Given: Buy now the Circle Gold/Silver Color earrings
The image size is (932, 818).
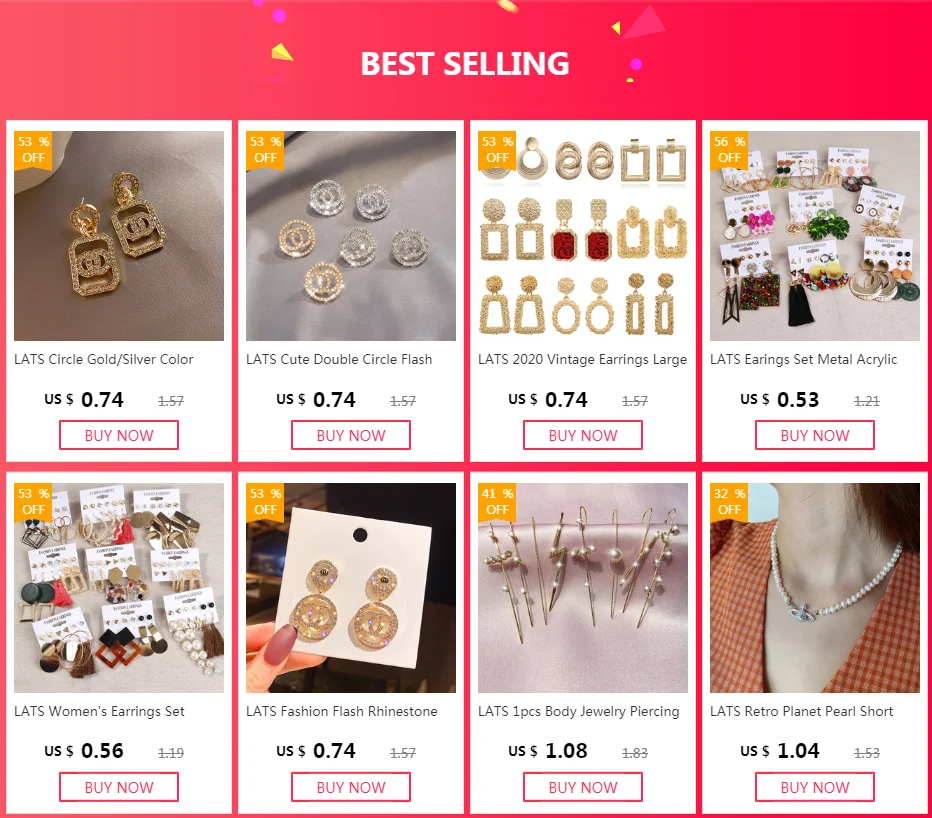Looking at the screenshot, I should (119, 435).
